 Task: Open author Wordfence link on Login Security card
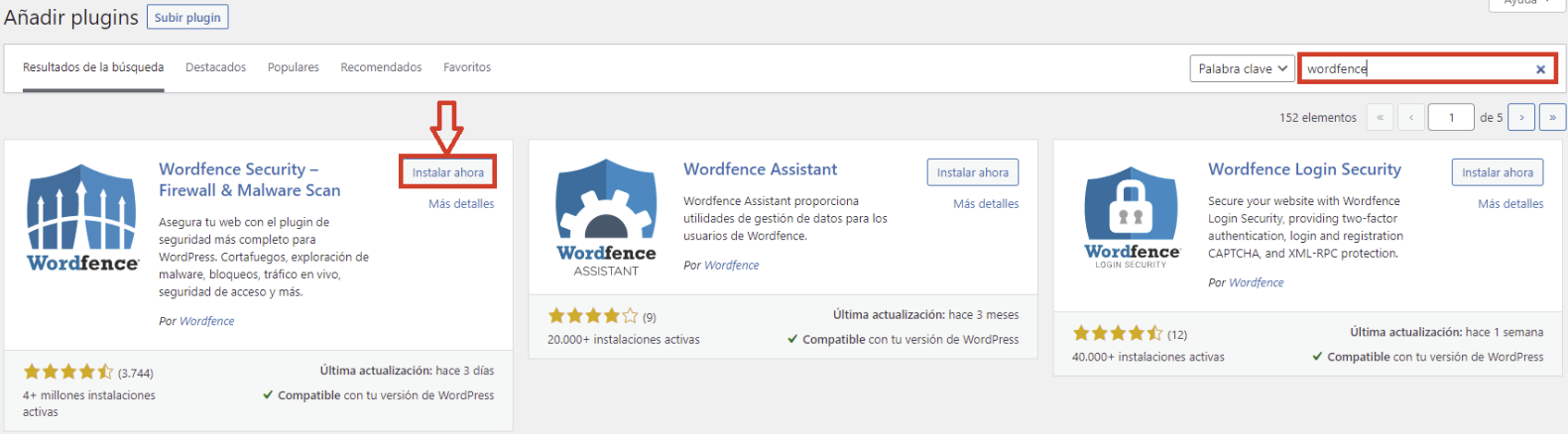click(1257, 282)
